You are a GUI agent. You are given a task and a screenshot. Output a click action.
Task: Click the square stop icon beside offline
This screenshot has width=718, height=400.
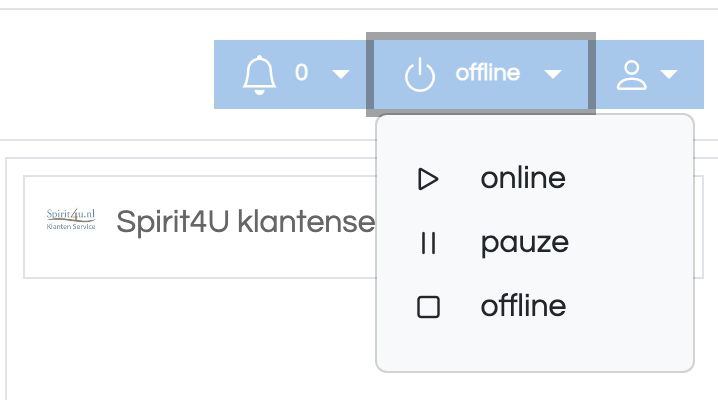[x=428, y=307]
